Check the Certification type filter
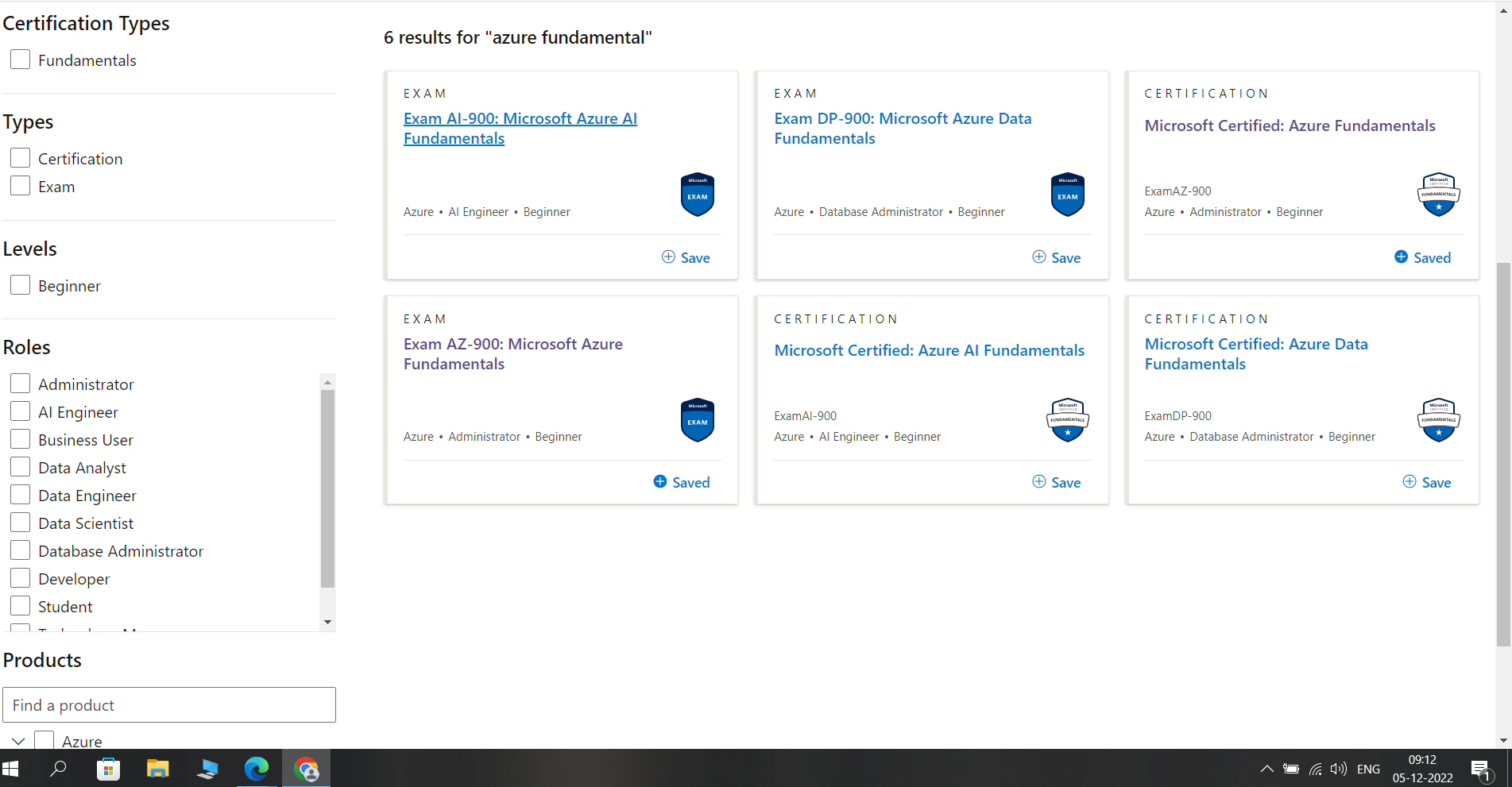Image resolution: width=1512 pixels, height=787 pixels. [20, 158]
